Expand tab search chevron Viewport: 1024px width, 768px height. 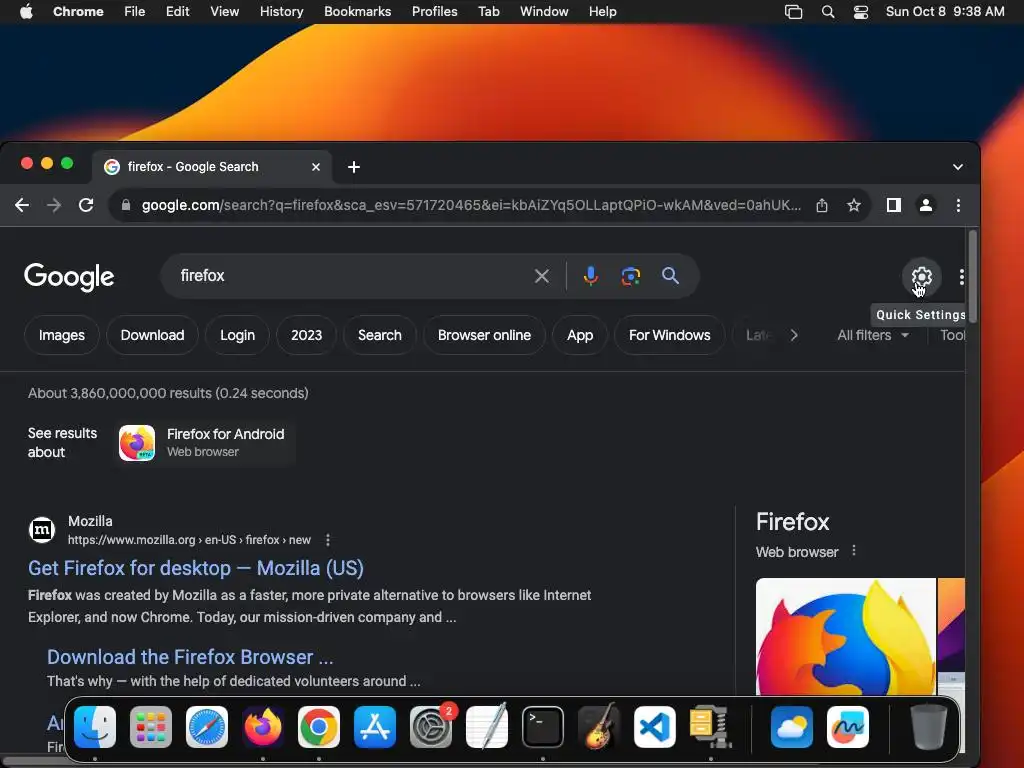(x=957, y=167)
